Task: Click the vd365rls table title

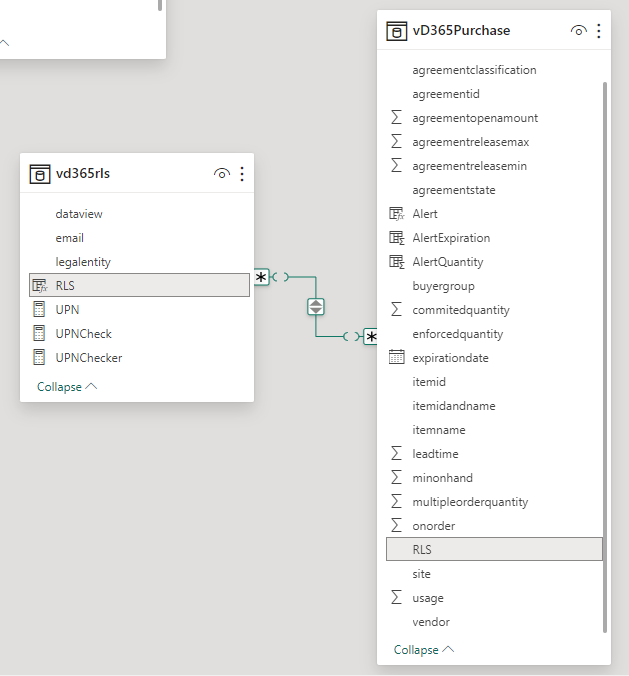Action: 83,173
